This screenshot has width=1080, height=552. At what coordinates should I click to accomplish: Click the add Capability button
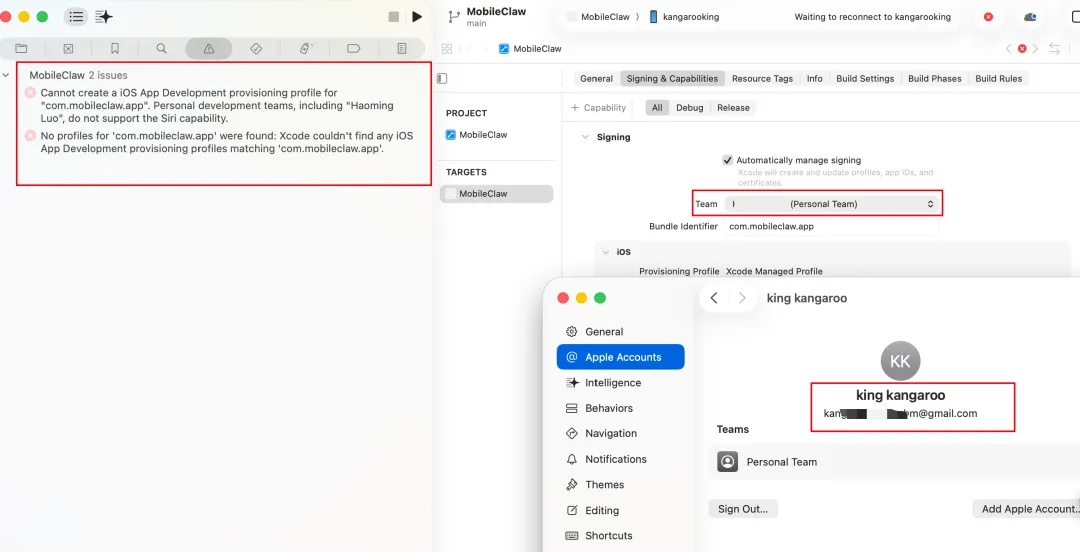click(599, 108)
